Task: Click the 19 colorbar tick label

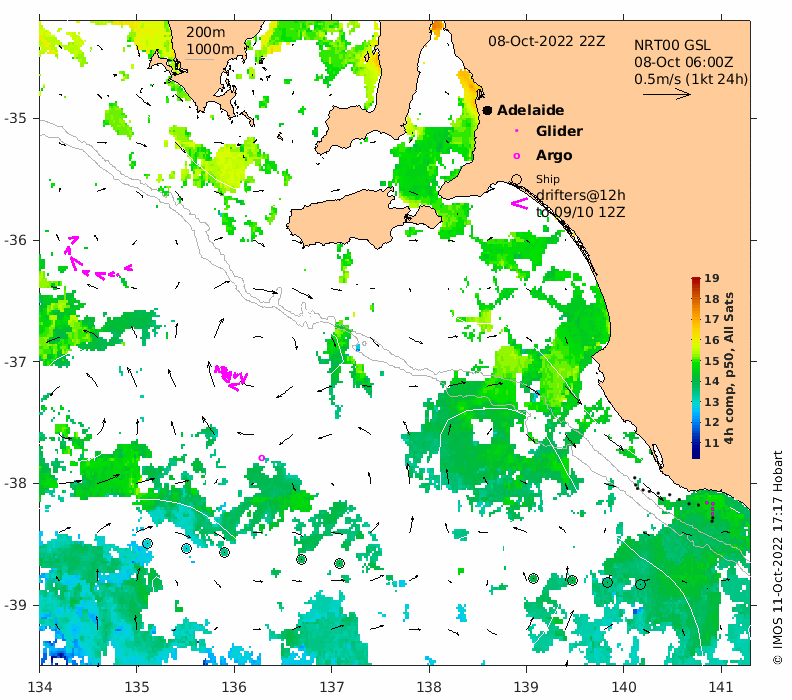Action: click(712, 278)
